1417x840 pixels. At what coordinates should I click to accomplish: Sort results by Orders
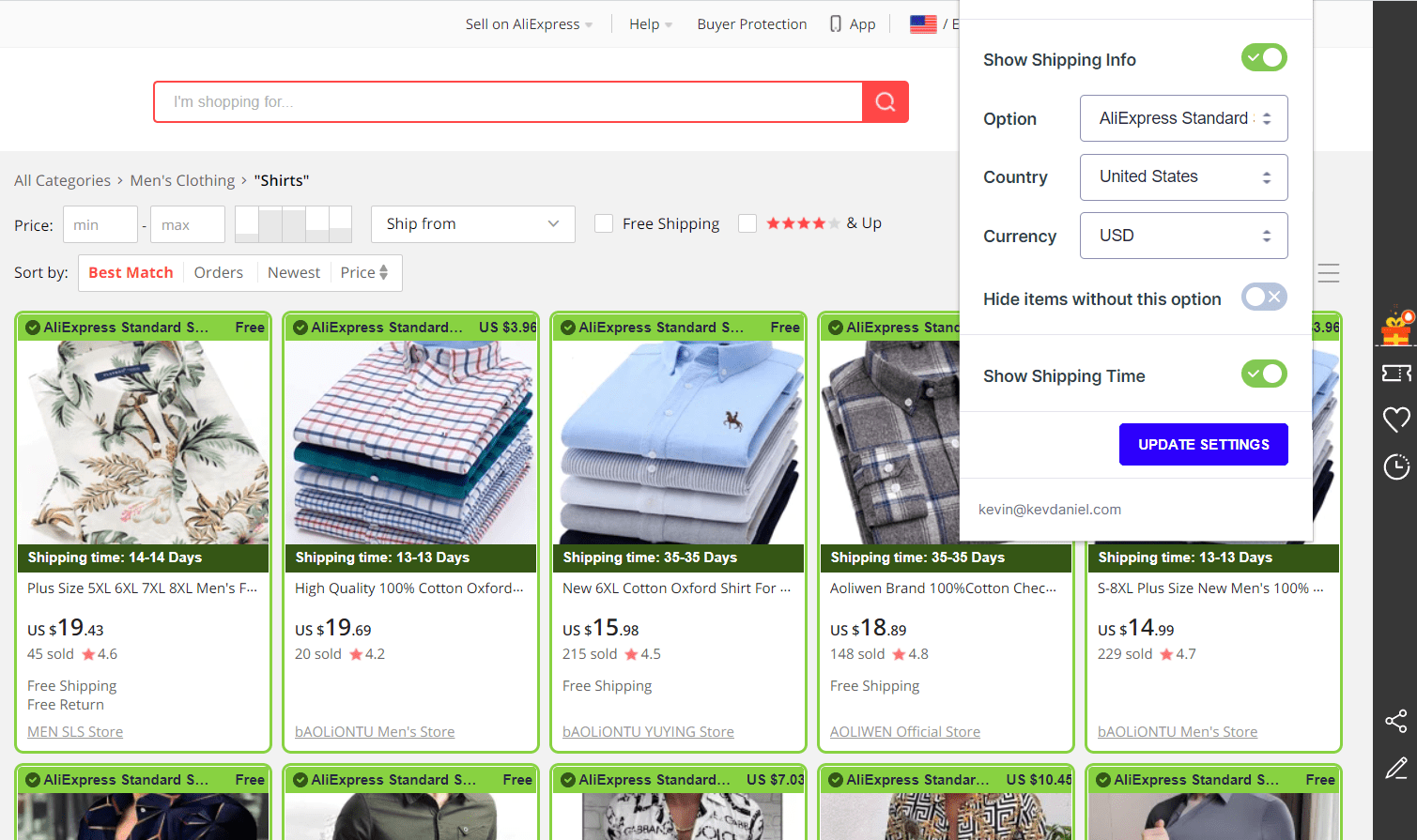218,273
